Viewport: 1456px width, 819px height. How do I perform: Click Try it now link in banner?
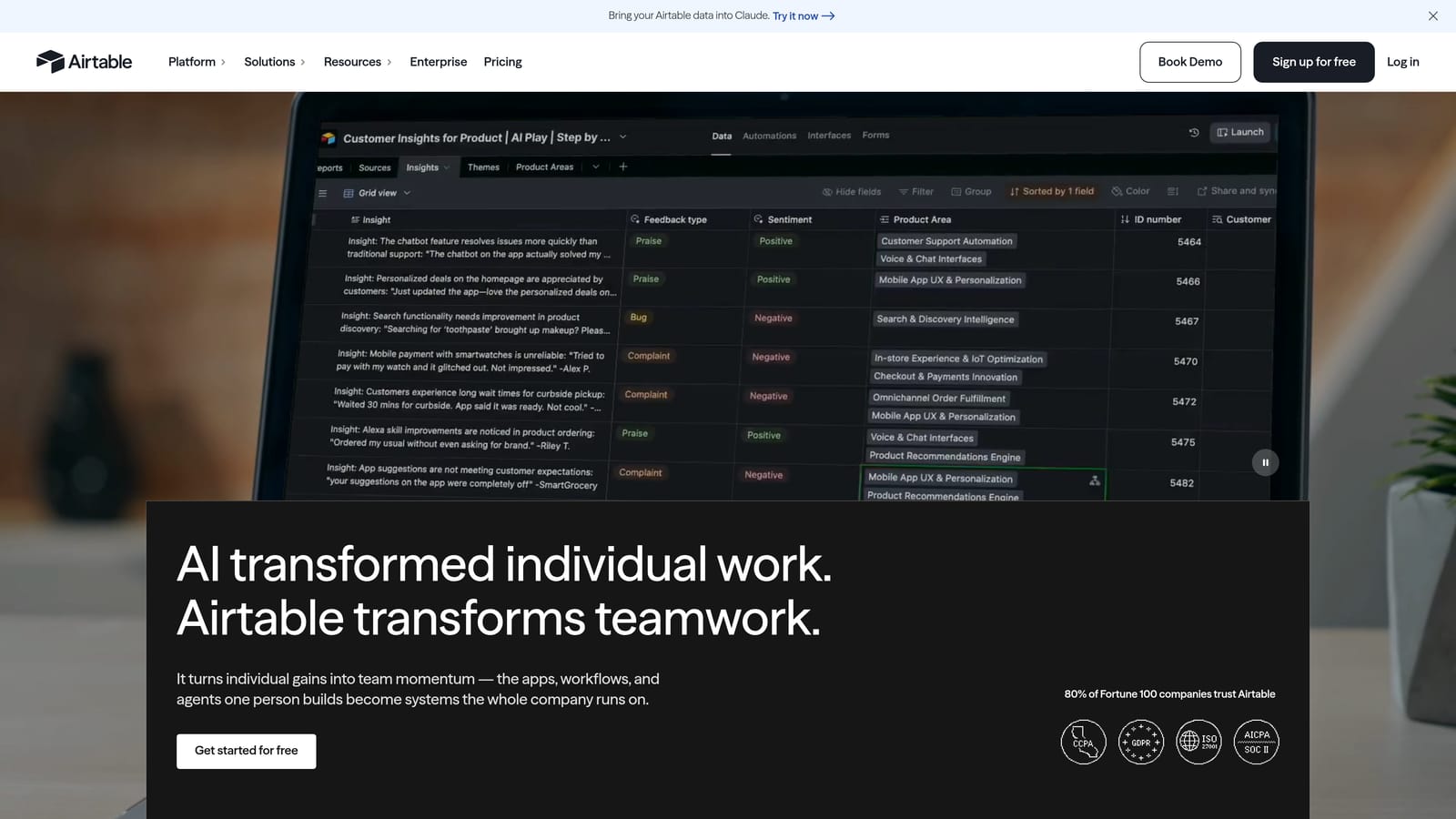804,15
